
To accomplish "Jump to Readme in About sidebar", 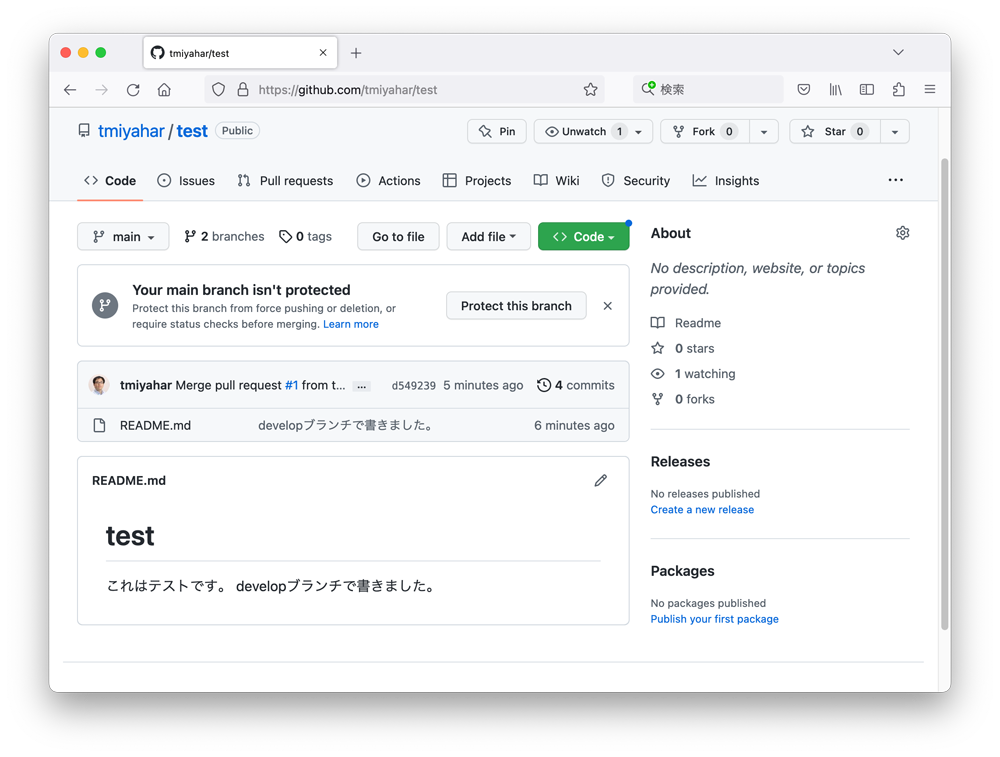I will pos(686,323).
